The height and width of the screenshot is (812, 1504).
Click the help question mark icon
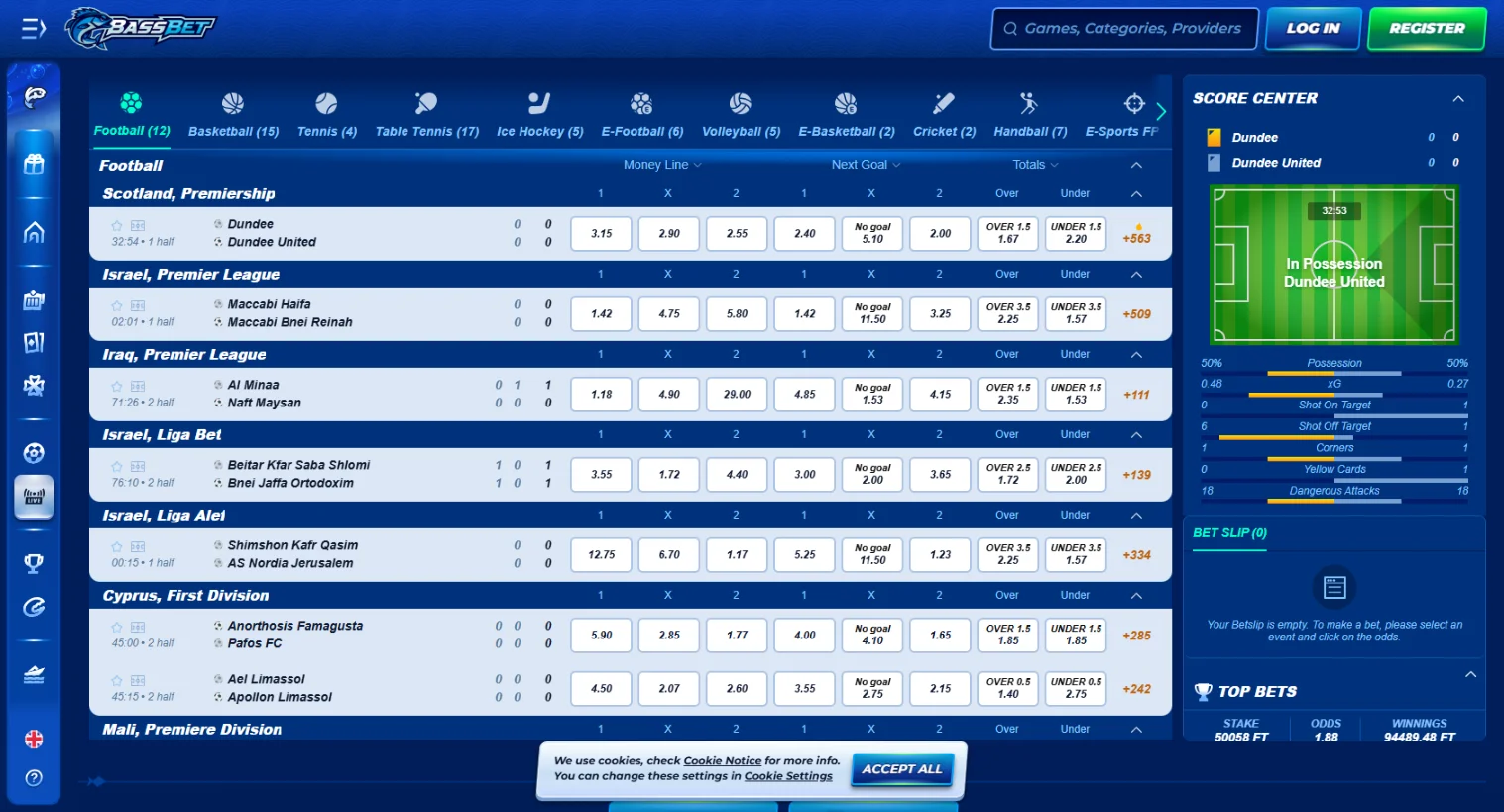pos(34,777)
